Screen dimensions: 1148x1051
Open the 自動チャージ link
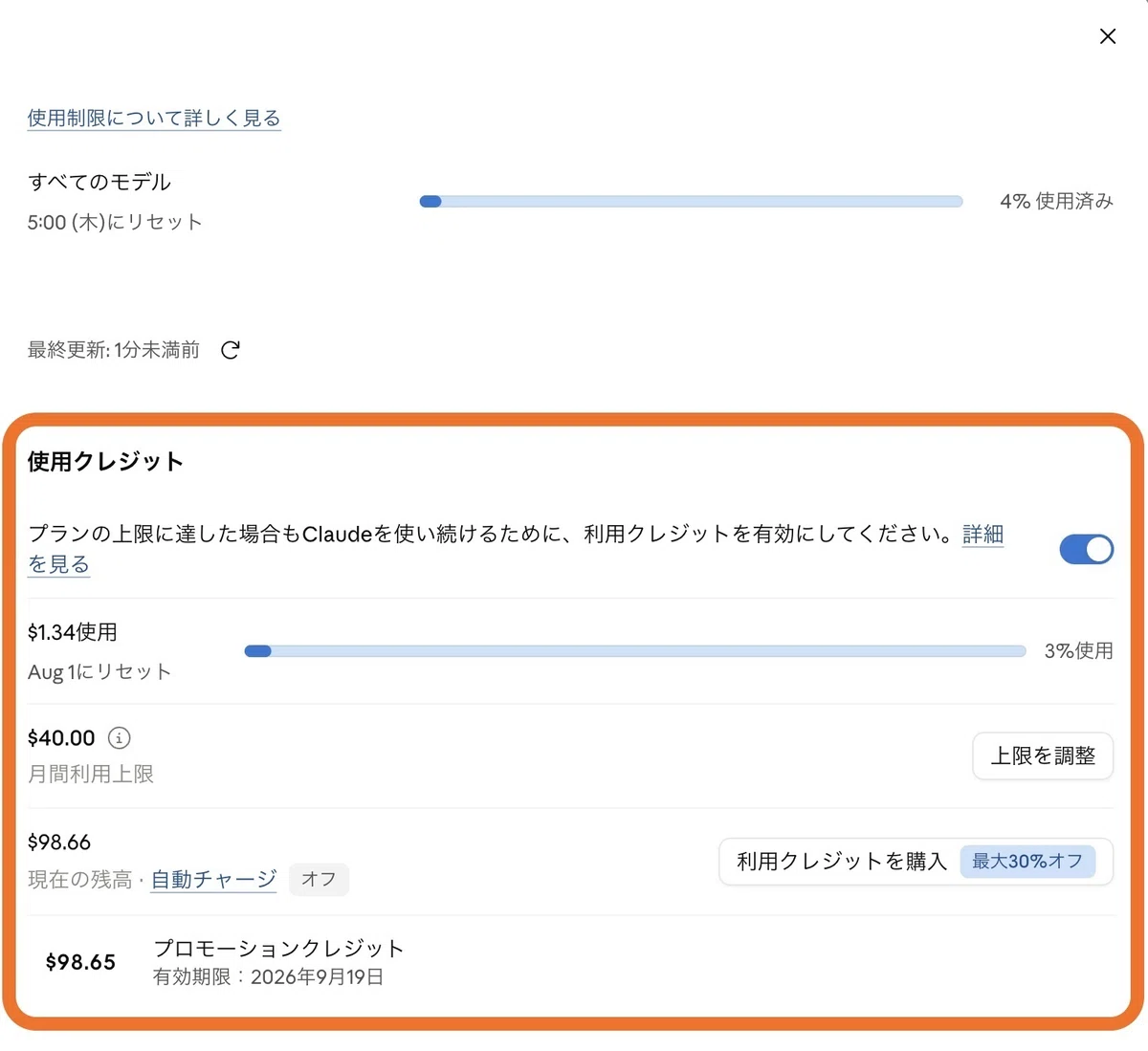point(214,879)
